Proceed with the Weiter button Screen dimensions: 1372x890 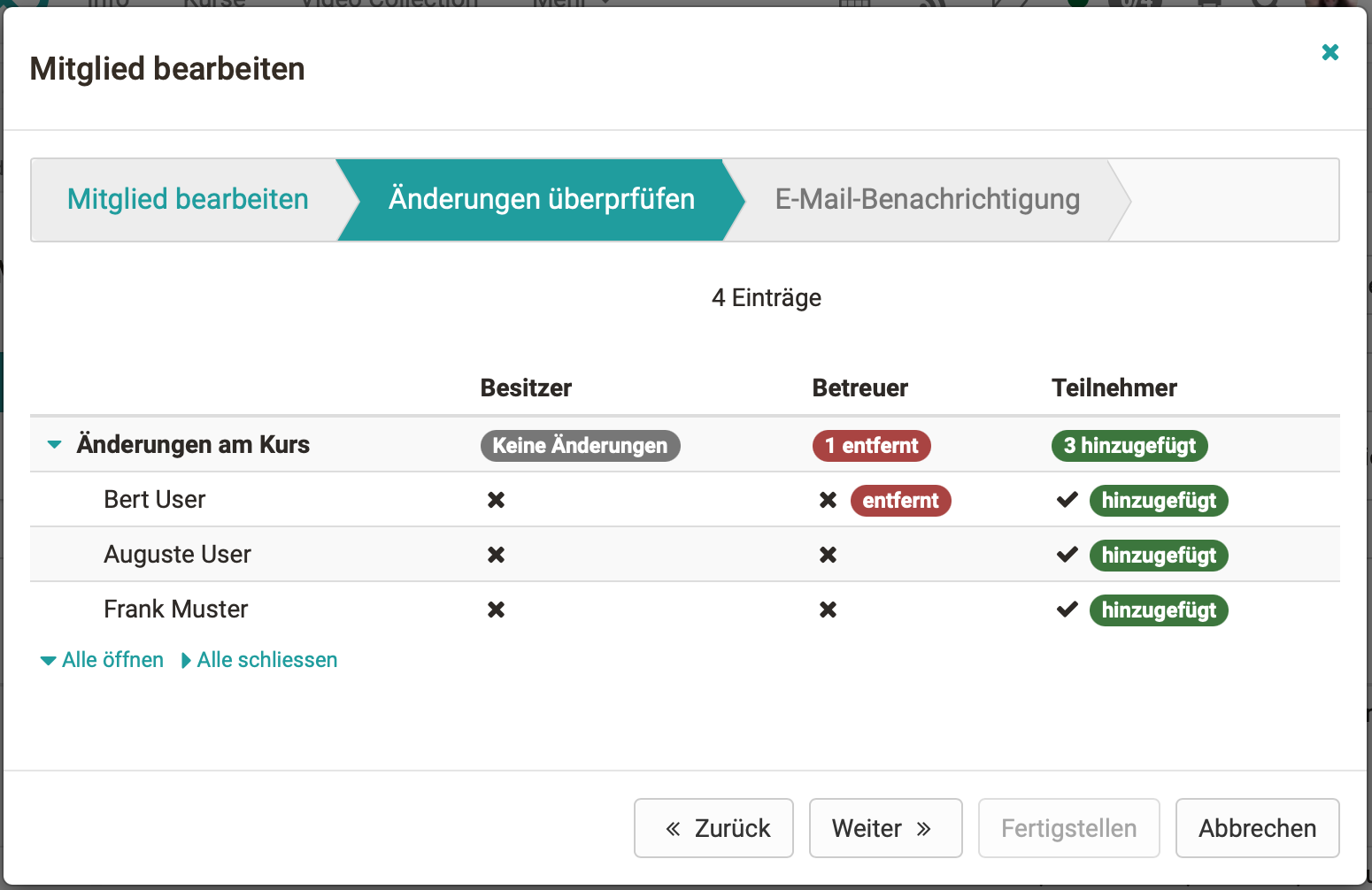(x=885, y=828)
